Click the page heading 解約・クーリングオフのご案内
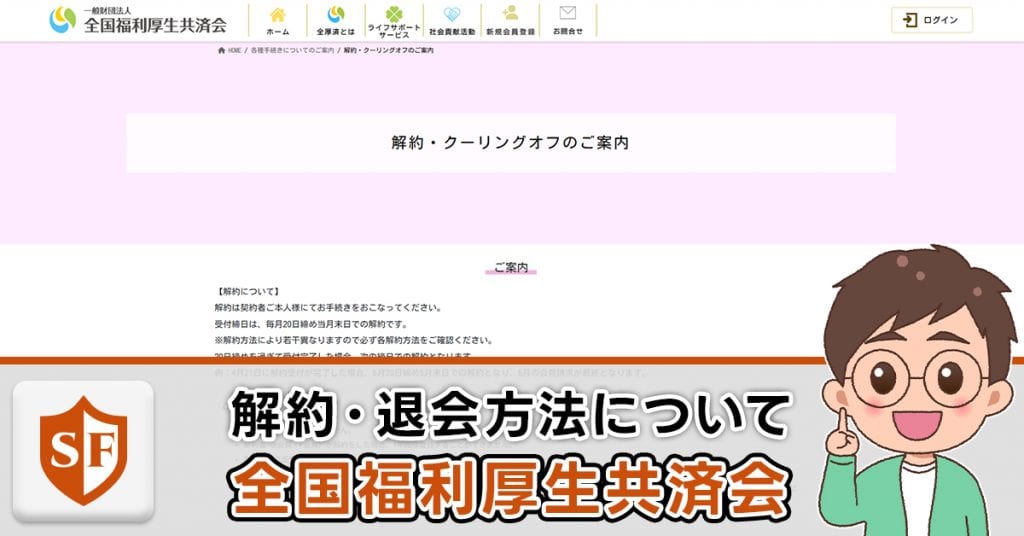The width and height of the screenshot is (1024, 536). pos(510,142)
